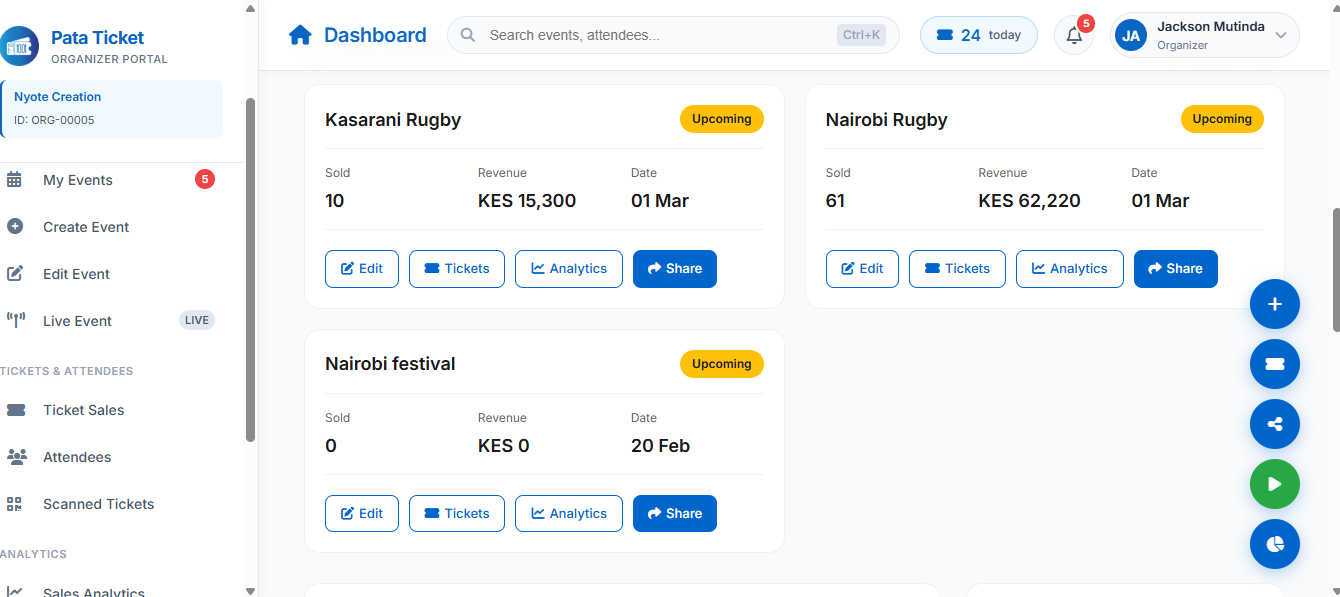Screen dimensions: 1340x597
Task: Share the Nairobi festival event
Action: pos(674,513)
